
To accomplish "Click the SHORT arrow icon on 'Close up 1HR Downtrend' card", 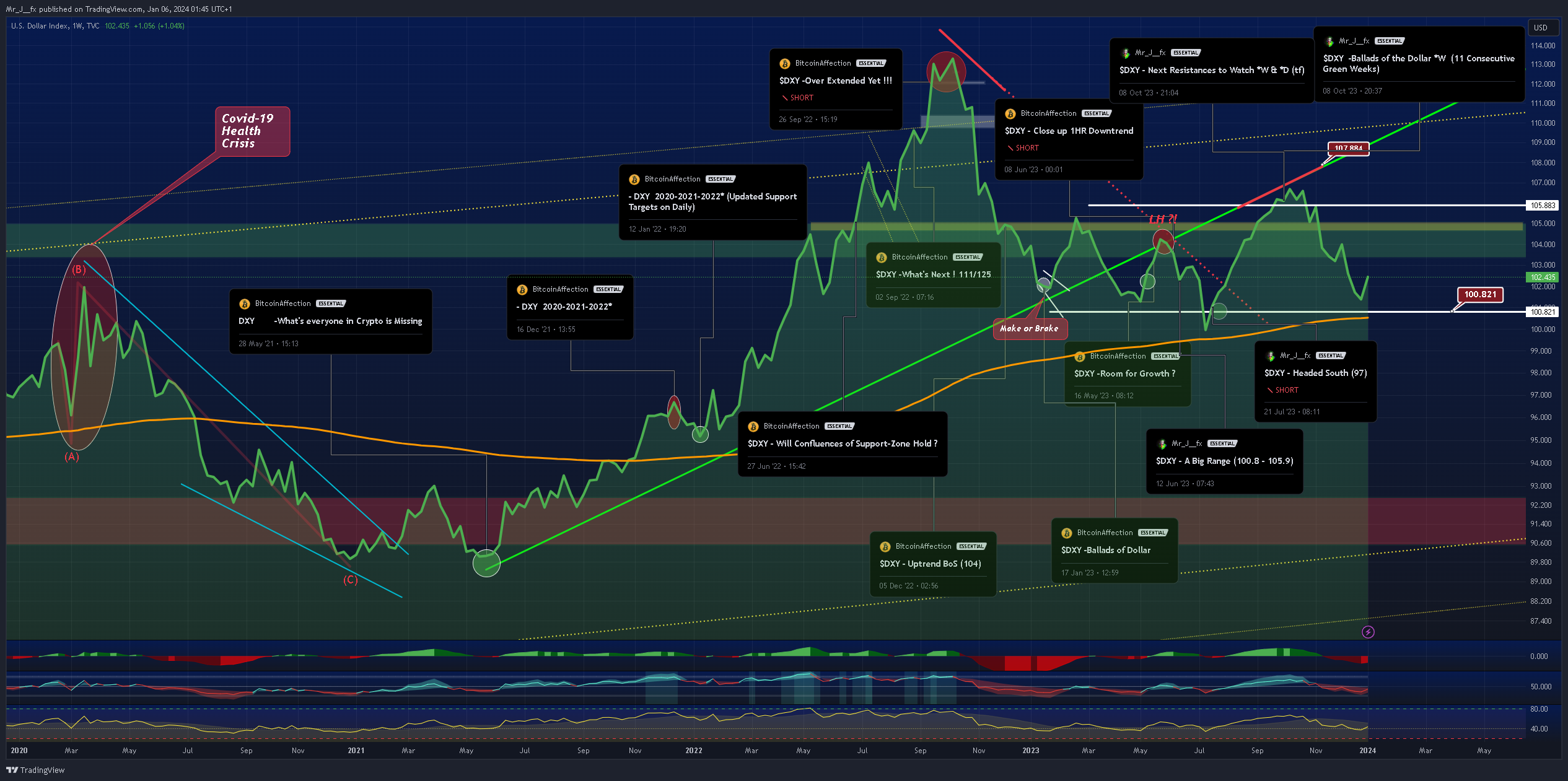I will click(x=1010, y=148).
